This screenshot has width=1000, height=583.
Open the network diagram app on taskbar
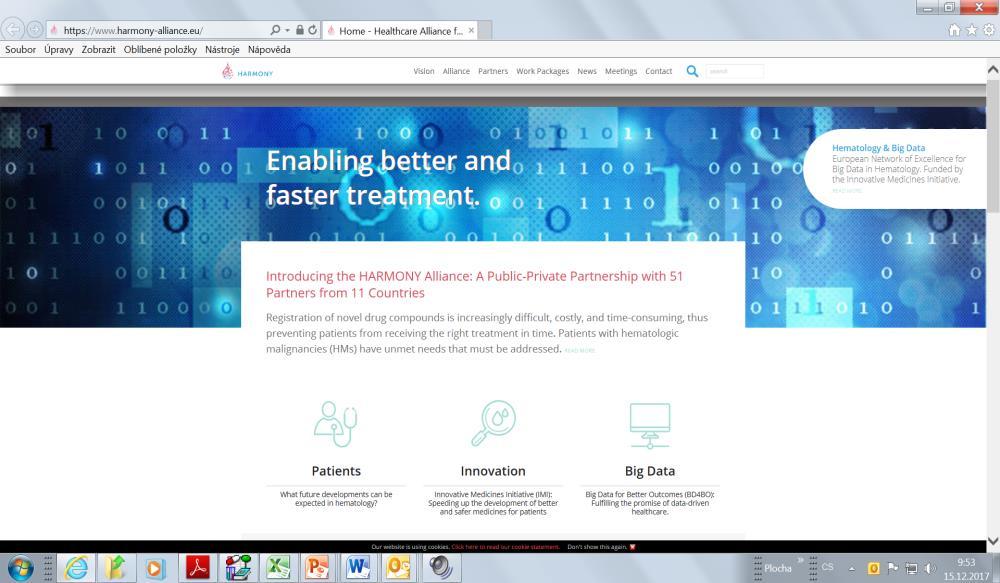pos(238,568)
